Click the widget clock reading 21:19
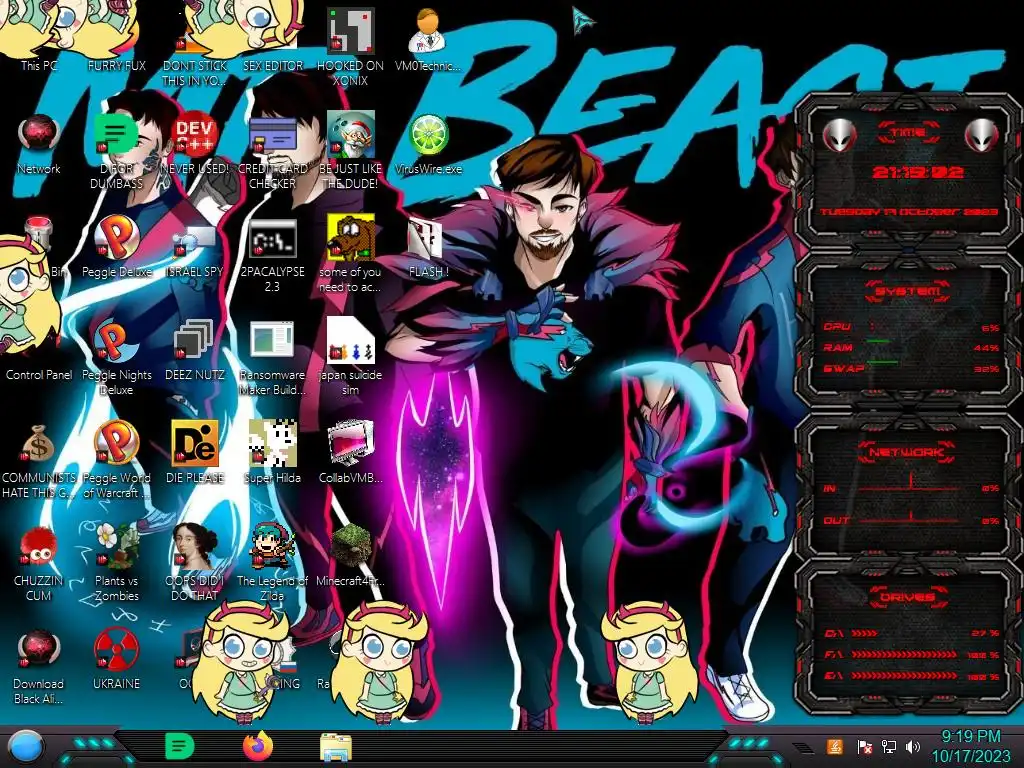The width and height of the screenshot is (1024, 768). click(918, 172)
